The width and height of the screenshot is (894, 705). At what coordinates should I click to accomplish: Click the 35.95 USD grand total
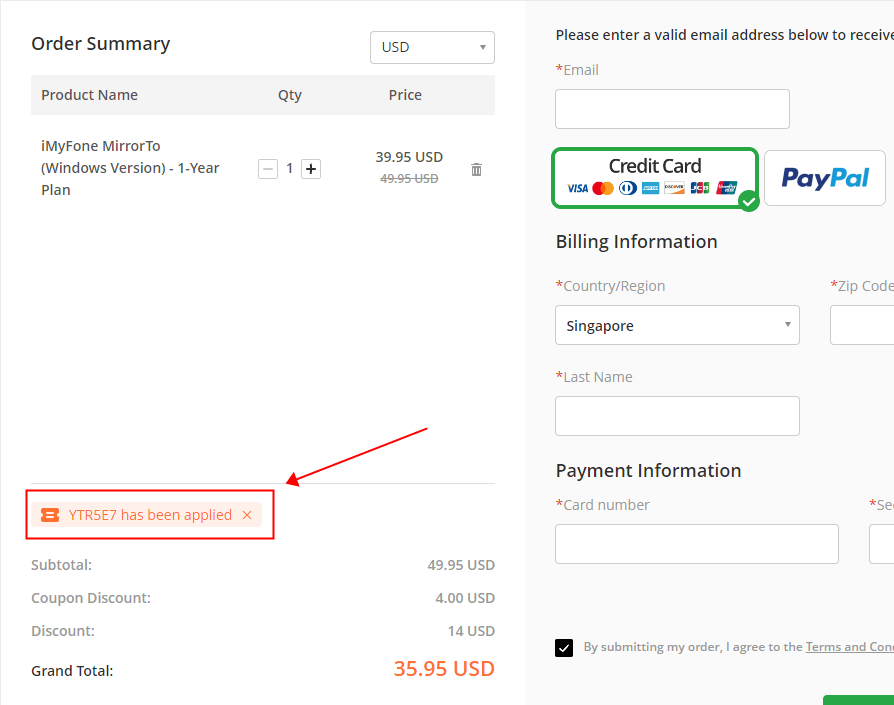(x=444, y=669)
